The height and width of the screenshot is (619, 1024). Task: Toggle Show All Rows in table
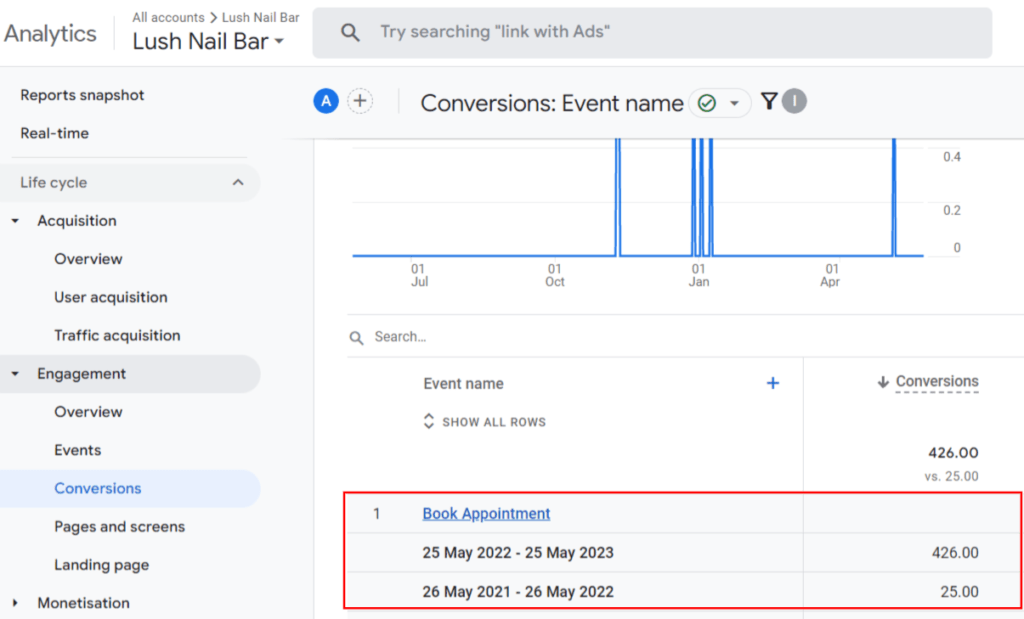[x=485, y=422]
